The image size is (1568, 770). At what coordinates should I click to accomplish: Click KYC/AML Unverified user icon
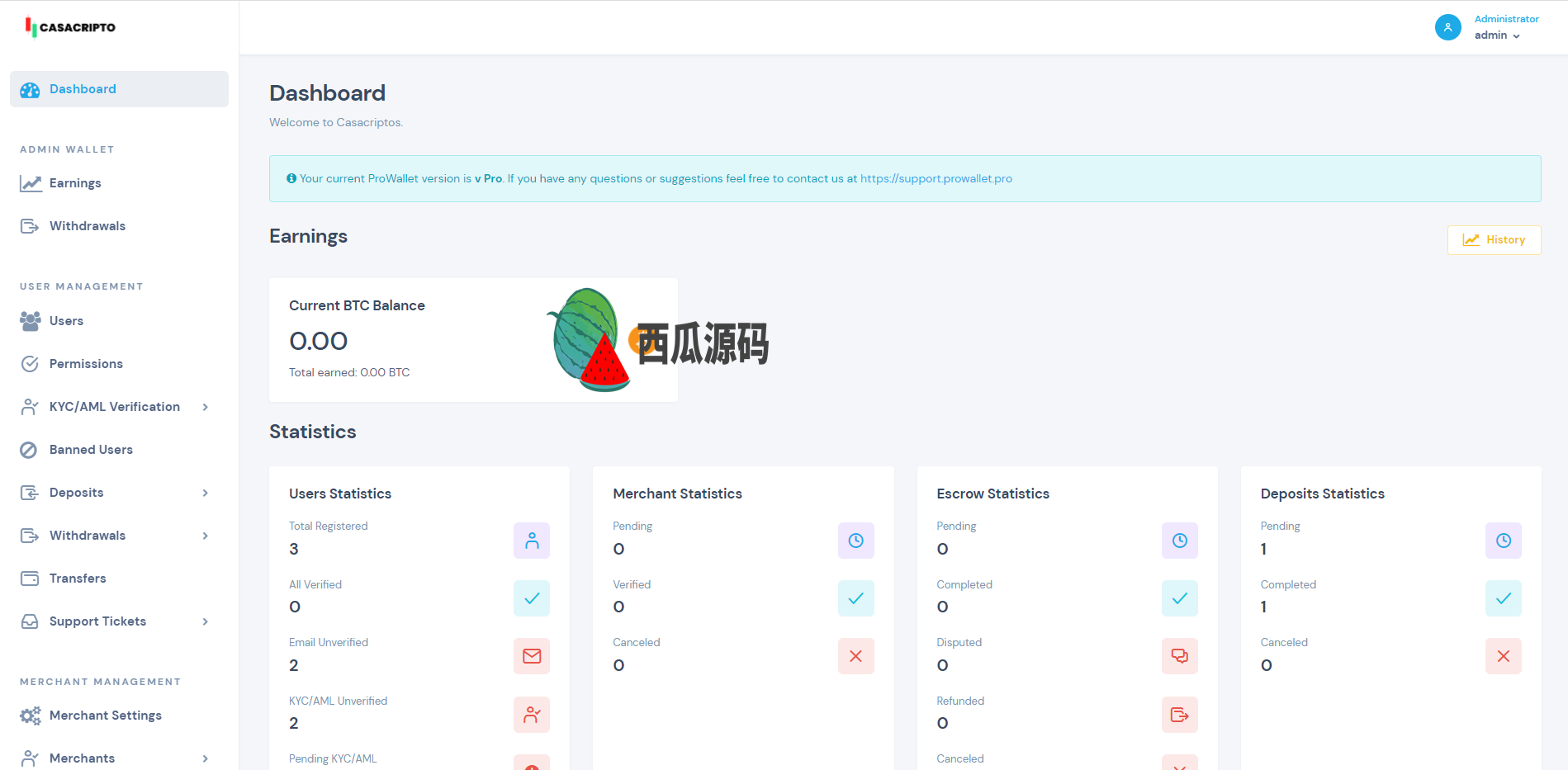tap(532, 715)
